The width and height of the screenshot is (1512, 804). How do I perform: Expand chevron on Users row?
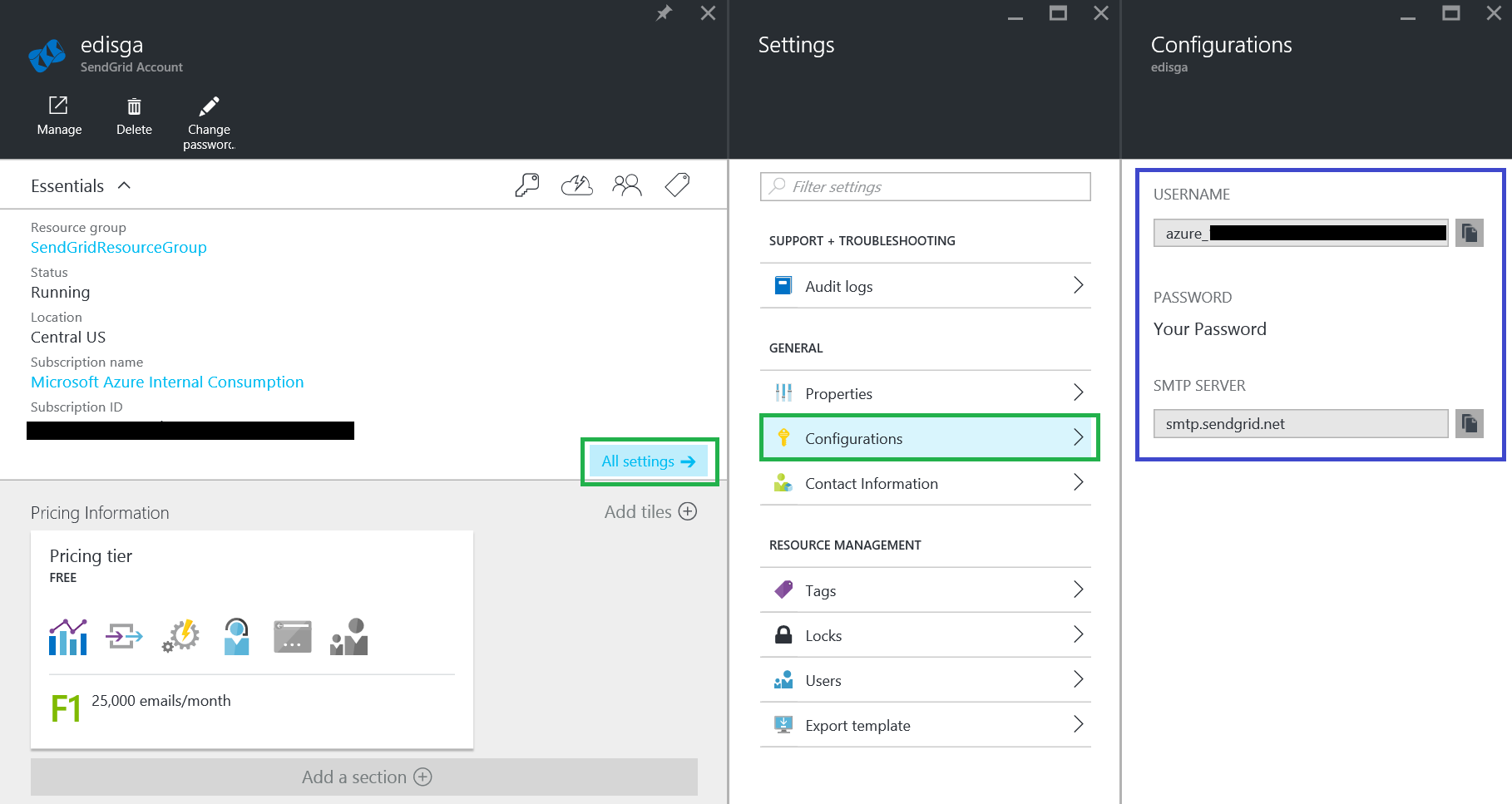[x=1078, y=679]
